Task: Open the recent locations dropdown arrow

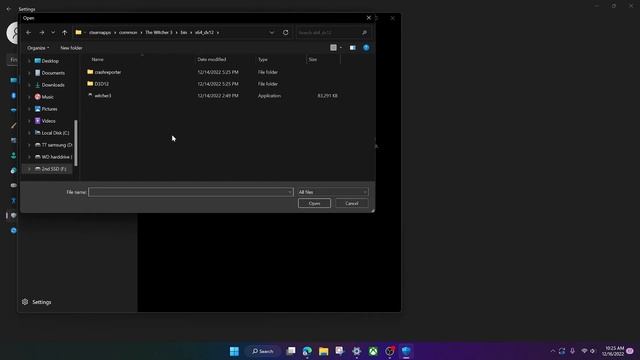Action: [x=53, y=32]
